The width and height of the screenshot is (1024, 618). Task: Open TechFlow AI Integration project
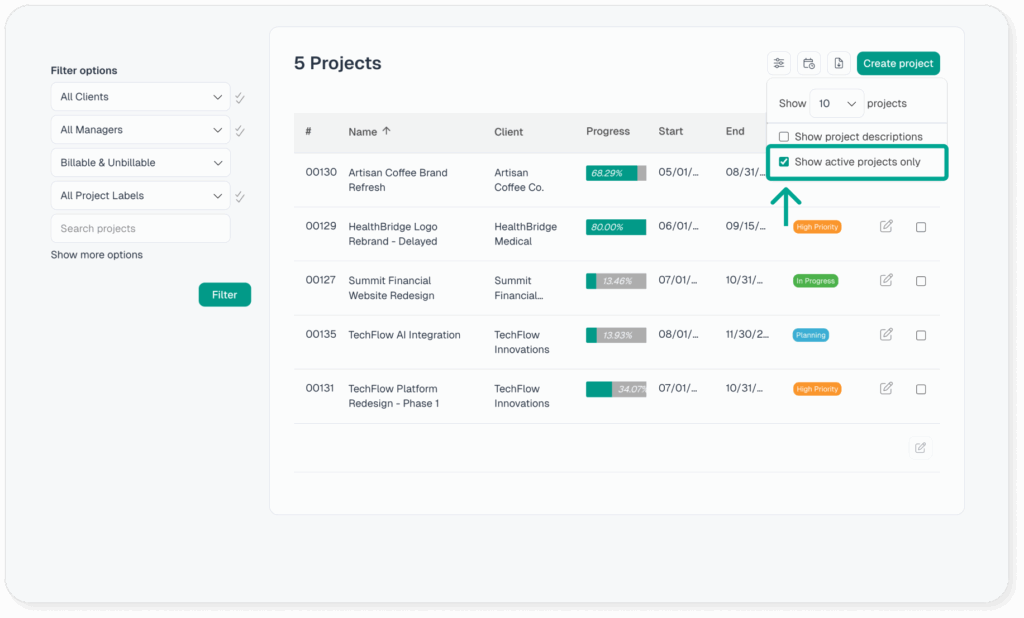pyautogui.click(x=404, y=335)
